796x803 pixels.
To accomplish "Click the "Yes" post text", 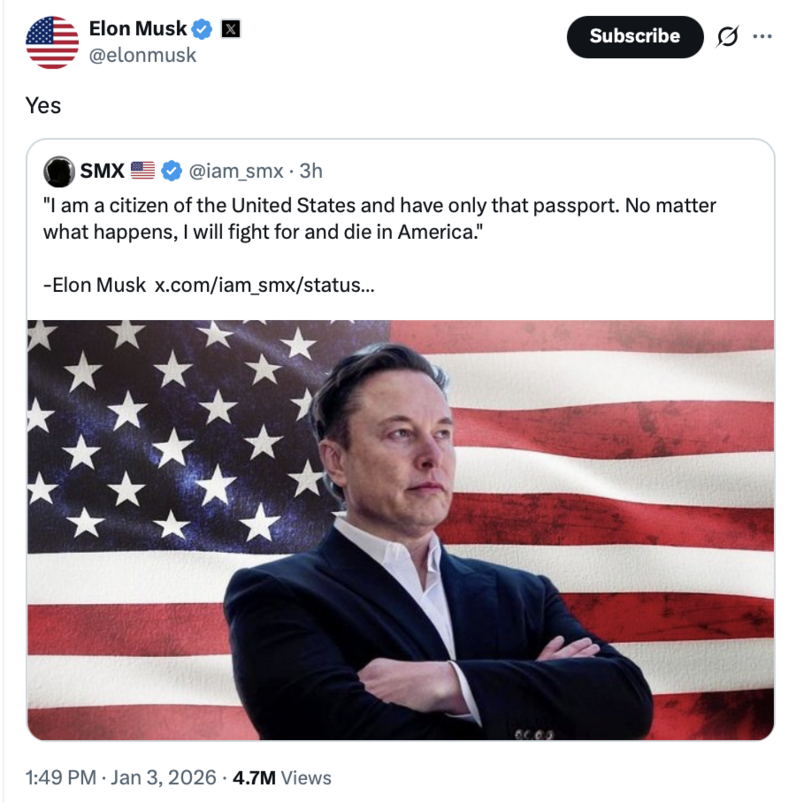I will point(44,105).
